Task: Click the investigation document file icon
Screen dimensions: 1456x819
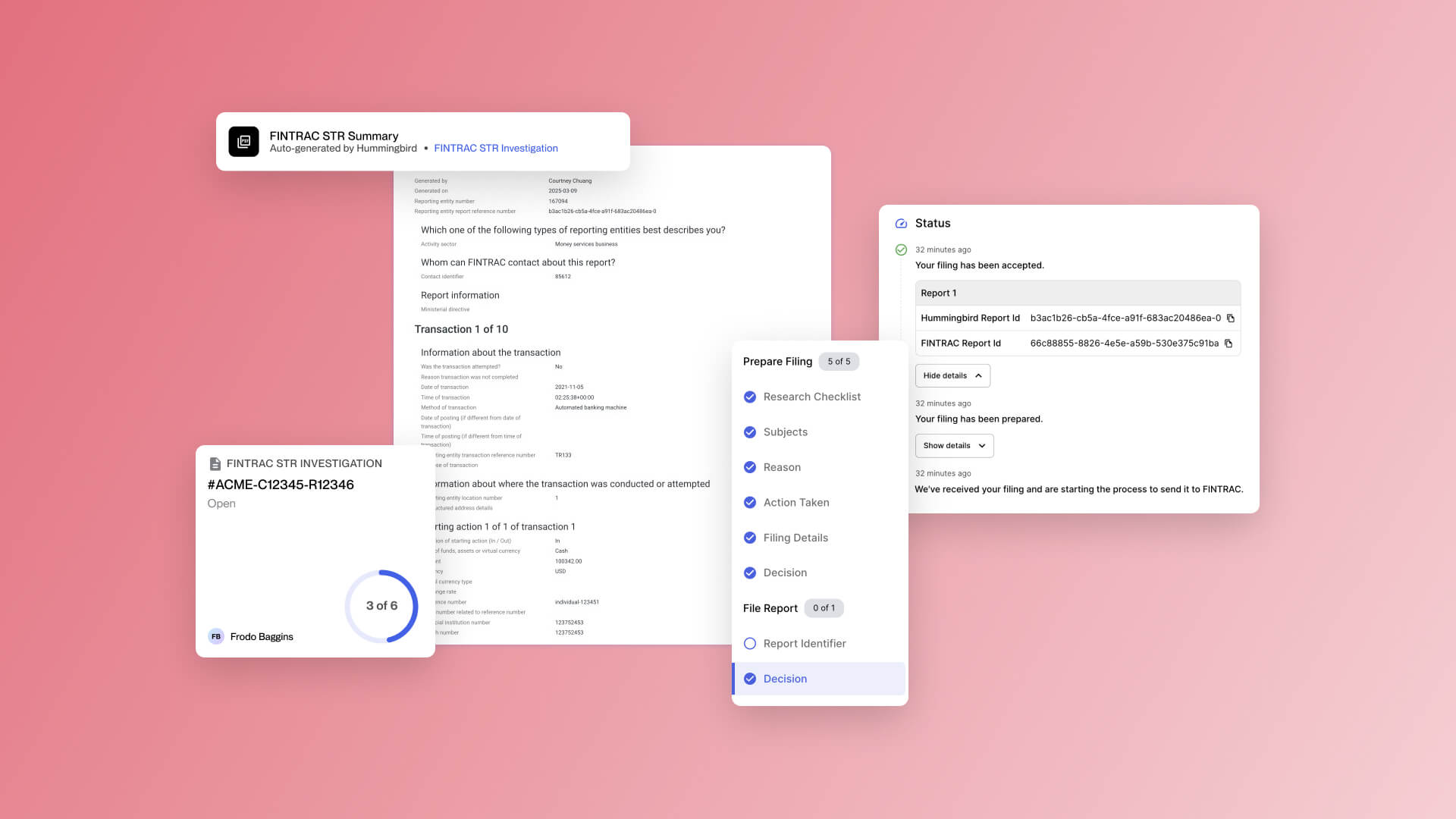Action: (215, 463)
